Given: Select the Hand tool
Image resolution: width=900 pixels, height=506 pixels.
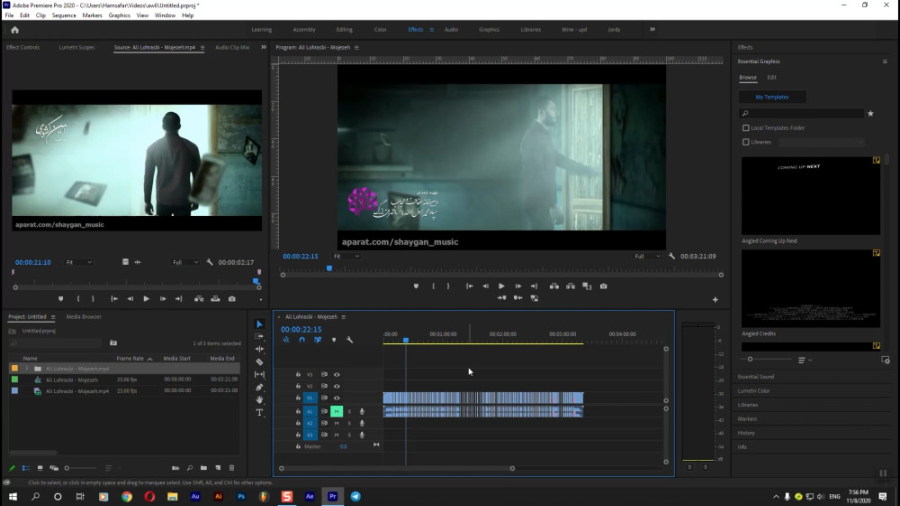Looking at the screenshot, I should click(259, 400).
